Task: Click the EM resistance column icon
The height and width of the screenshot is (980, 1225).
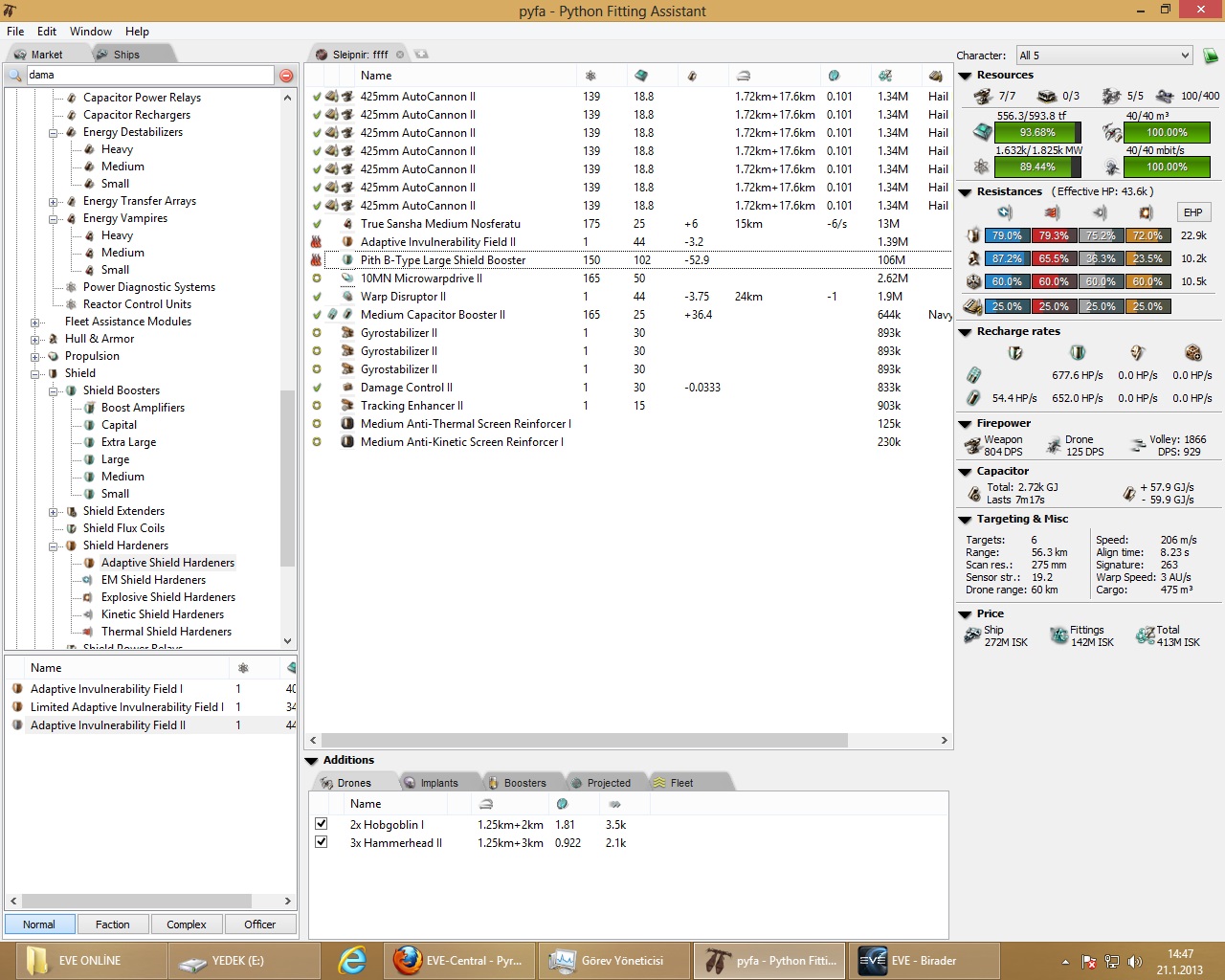Action: point(1005,212)
